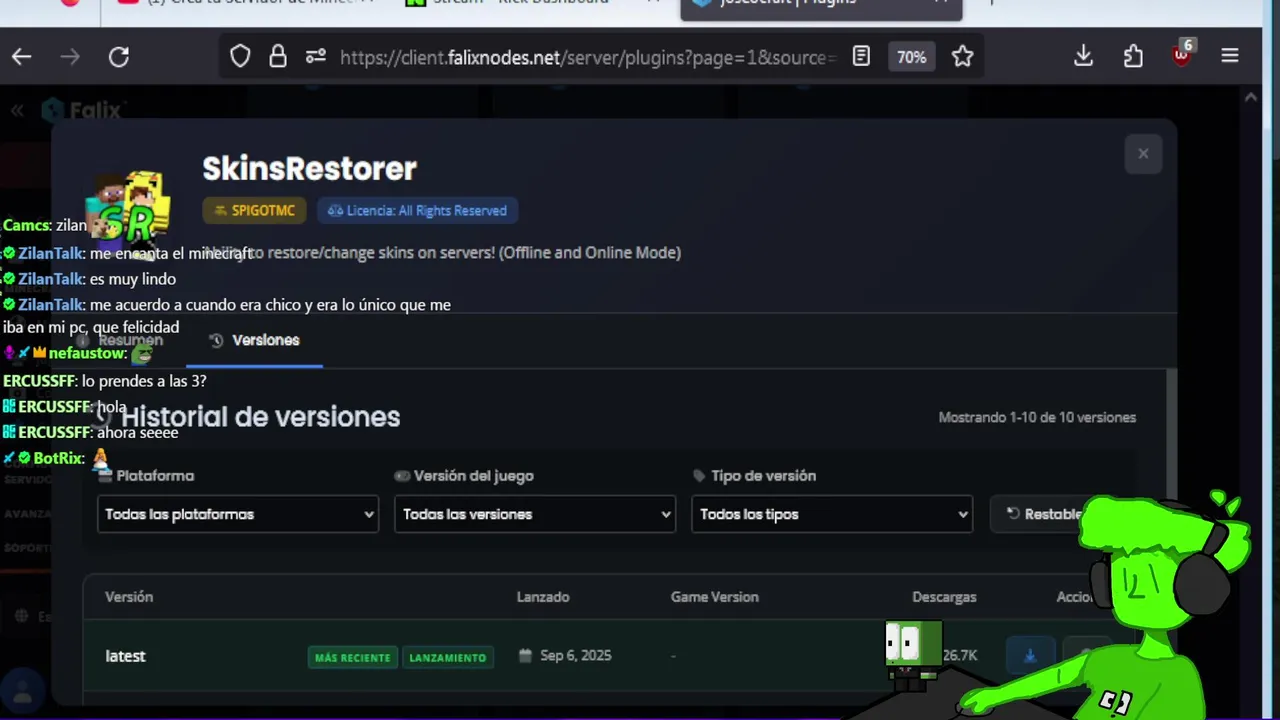The image size is (1280, 720).
Task: Click the Game Version column header
Action: 714,597
